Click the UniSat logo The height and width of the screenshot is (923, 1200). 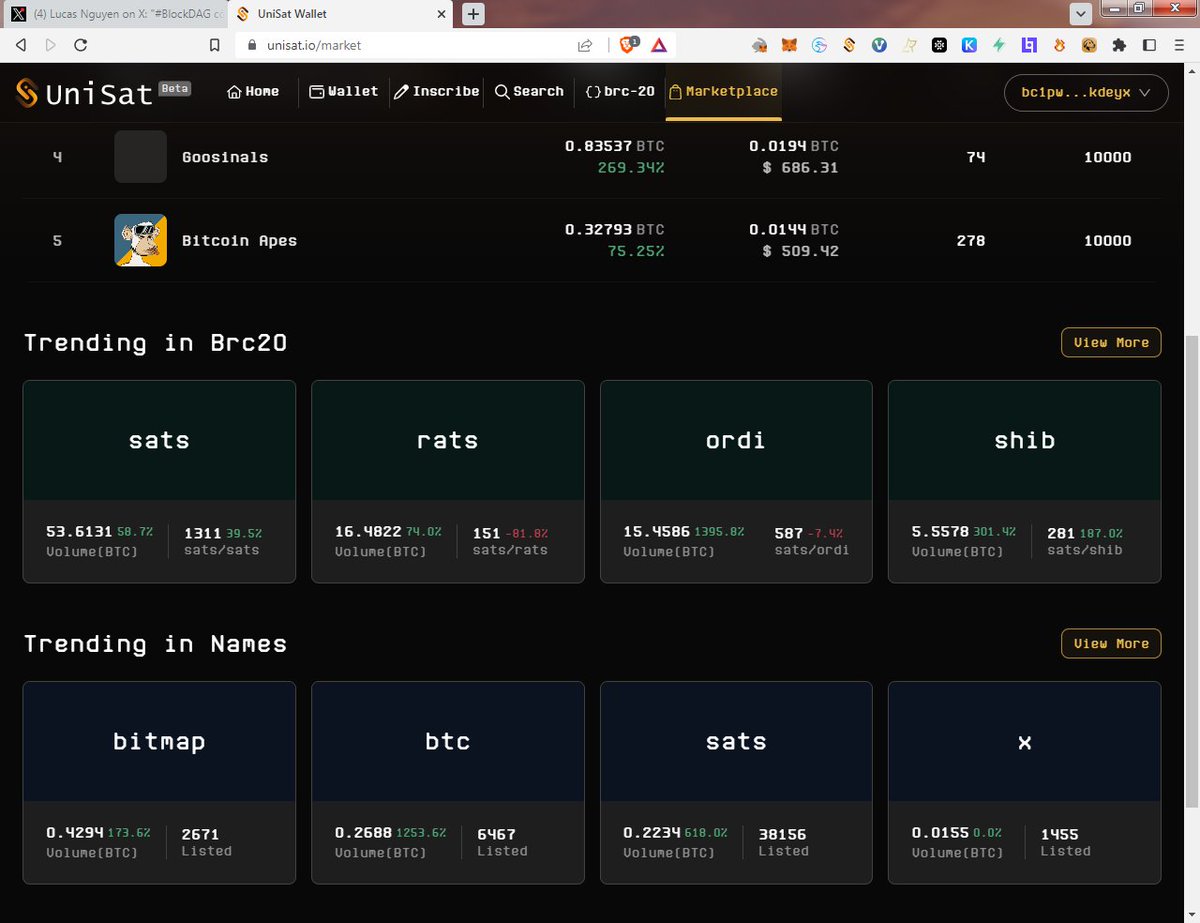pyautogui.click(x=84, y=92)
